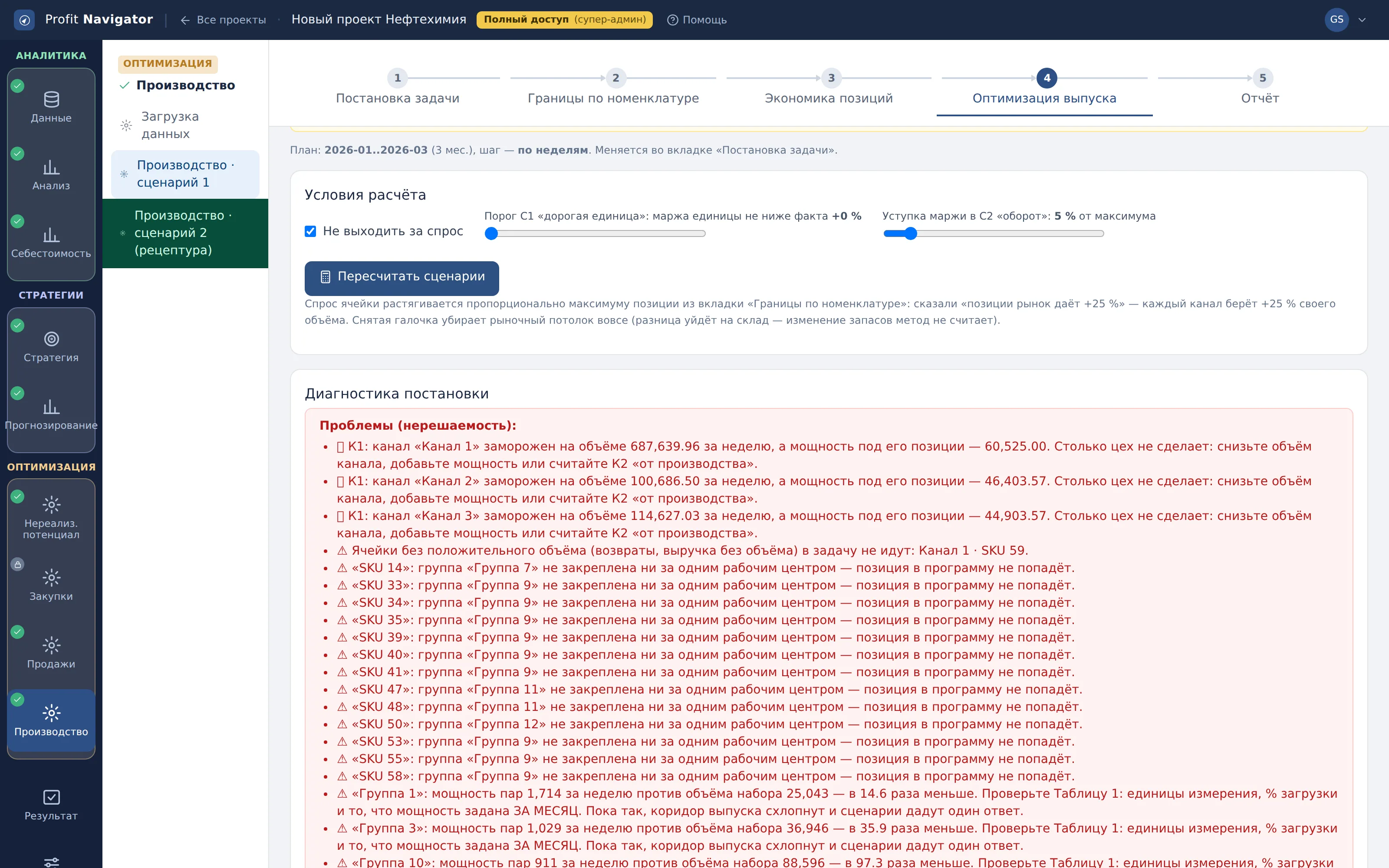
Task: Click the Производство submenu header
Action: coord(185,85)
